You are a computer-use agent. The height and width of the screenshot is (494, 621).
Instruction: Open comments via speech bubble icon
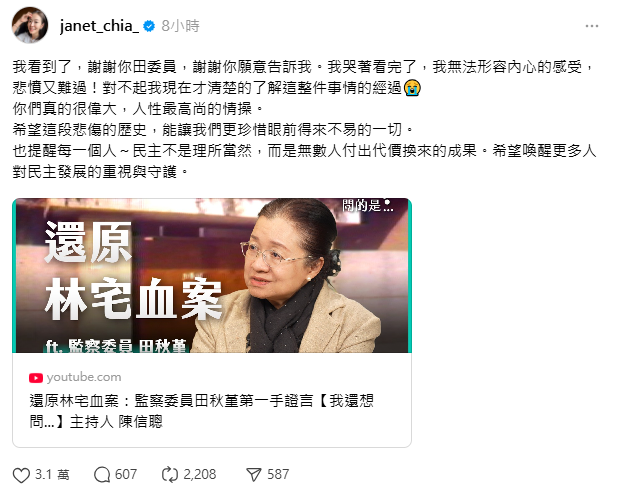click(102, 475)
